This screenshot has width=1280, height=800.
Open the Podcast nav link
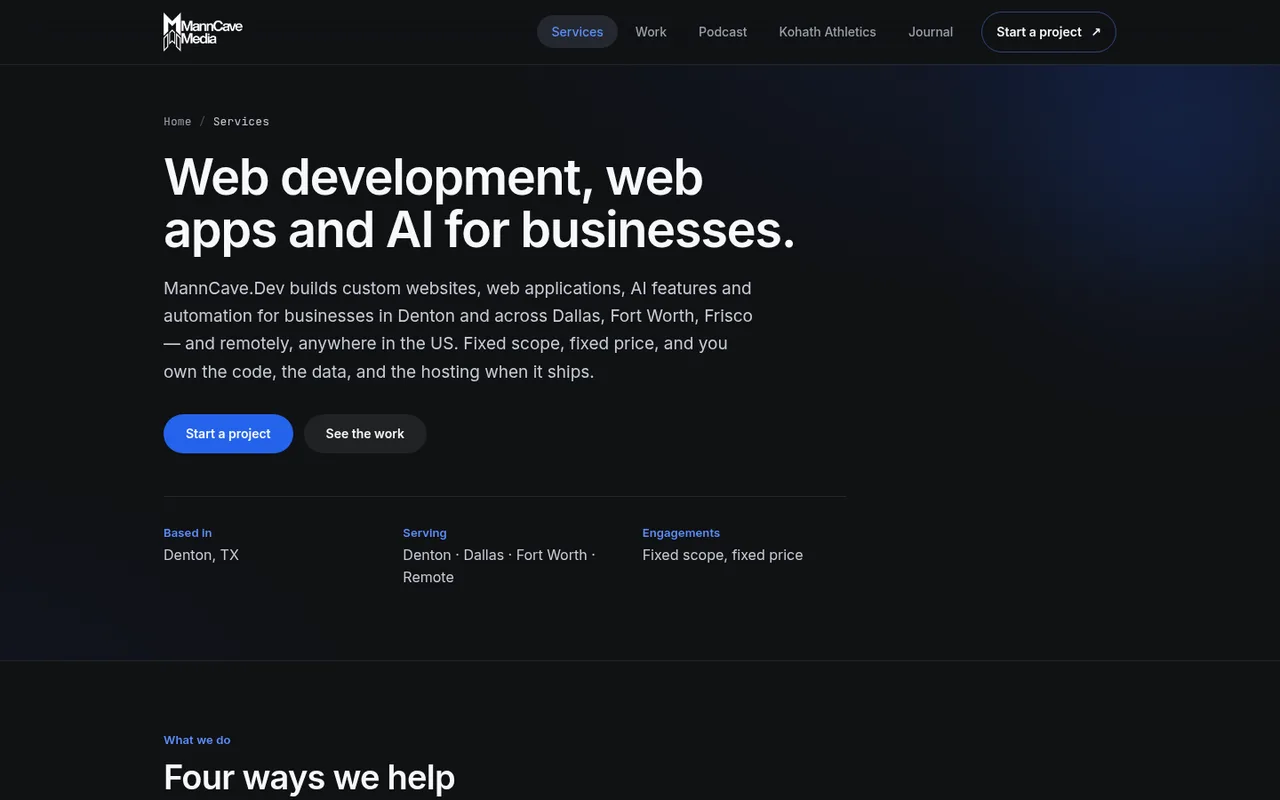722,32
